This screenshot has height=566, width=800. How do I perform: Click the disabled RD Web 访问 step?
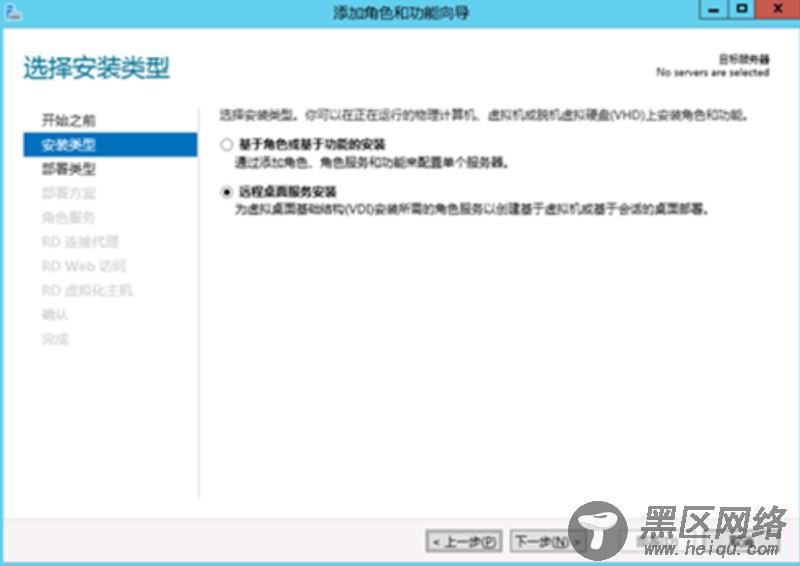[x=84, y=266]
